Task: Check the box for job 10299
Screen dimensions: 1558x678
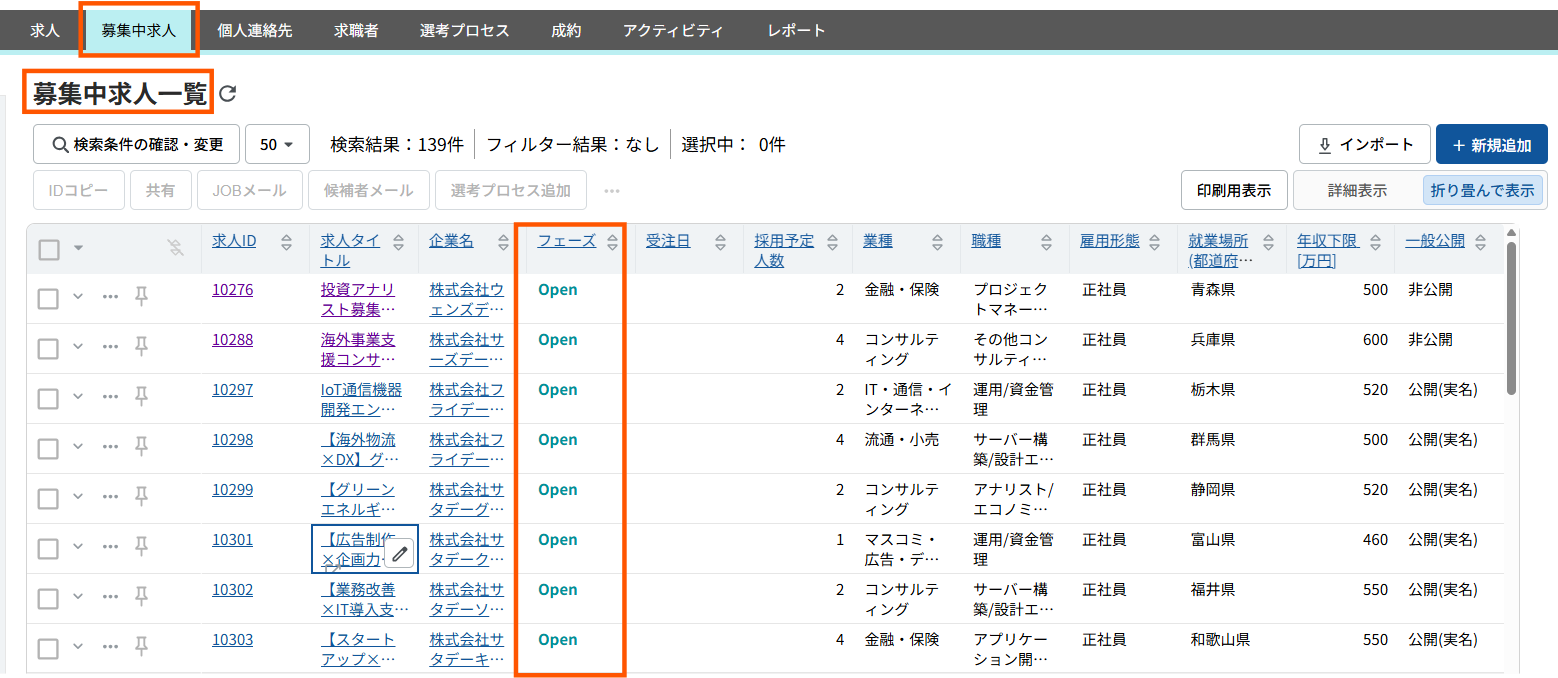Action: point(48,498)
